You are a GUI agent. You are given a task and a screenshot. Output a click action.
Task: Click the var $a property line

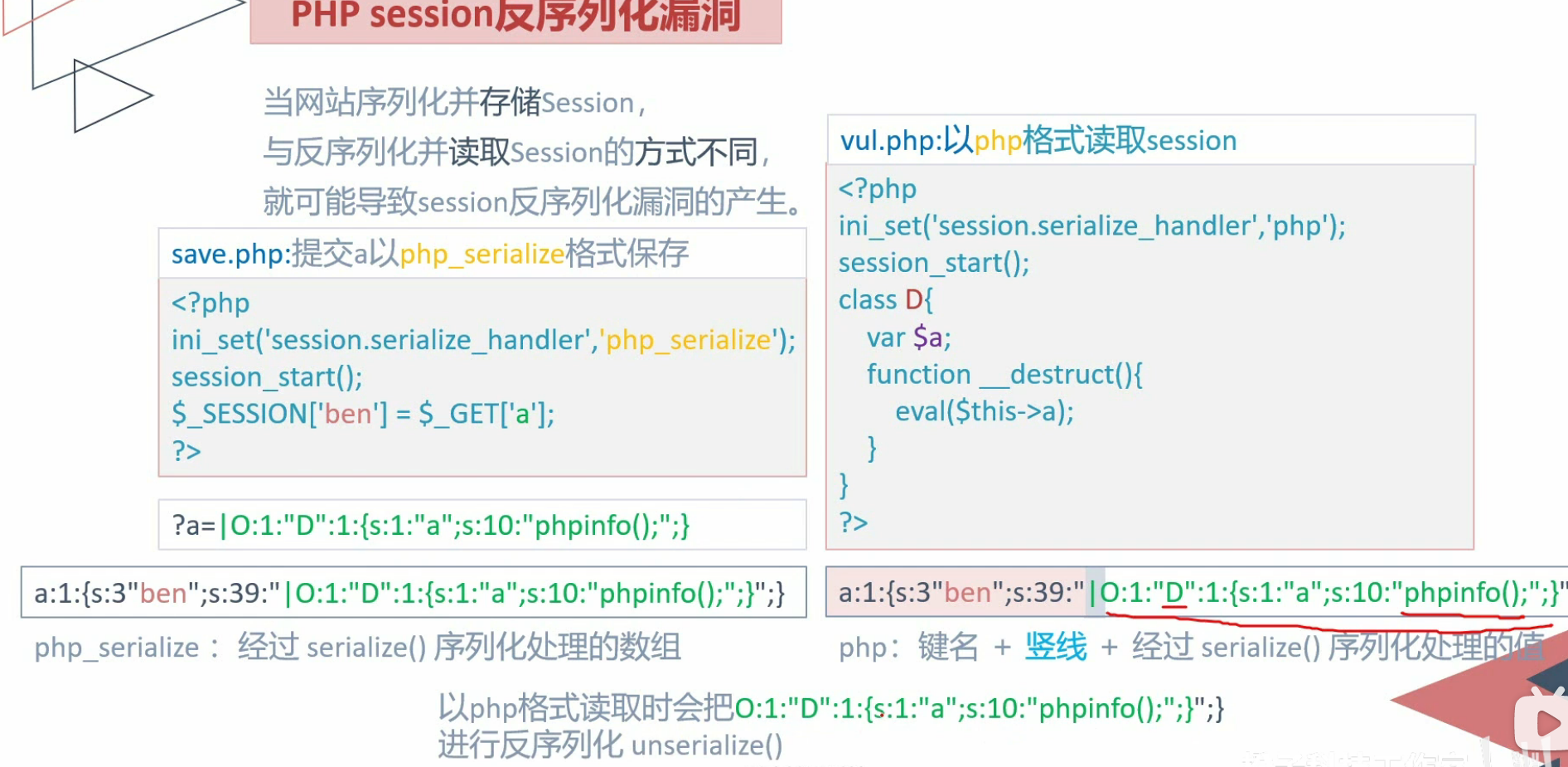click(x=908, y=337)
